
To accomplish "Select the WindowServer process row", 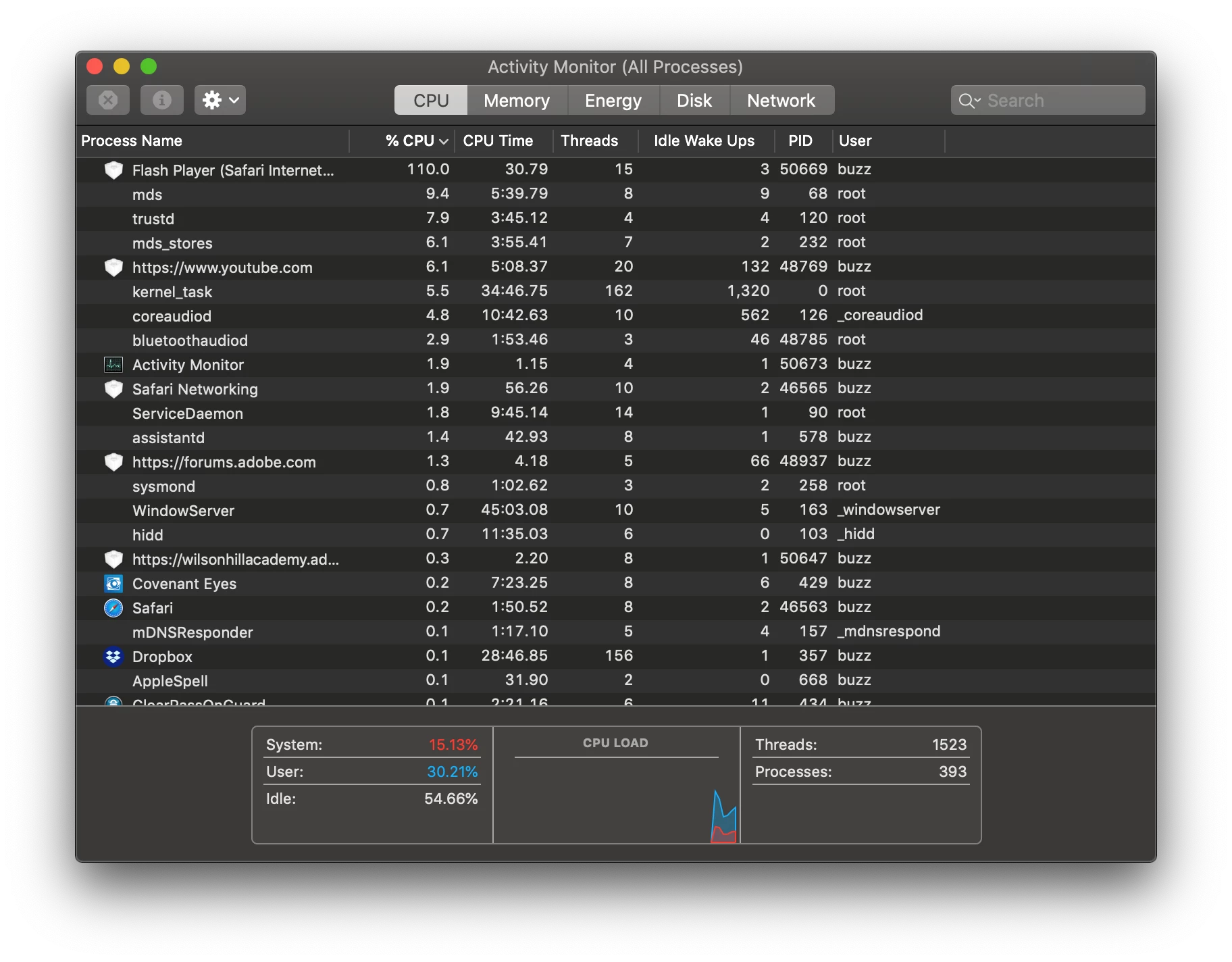I will [616, 511].
